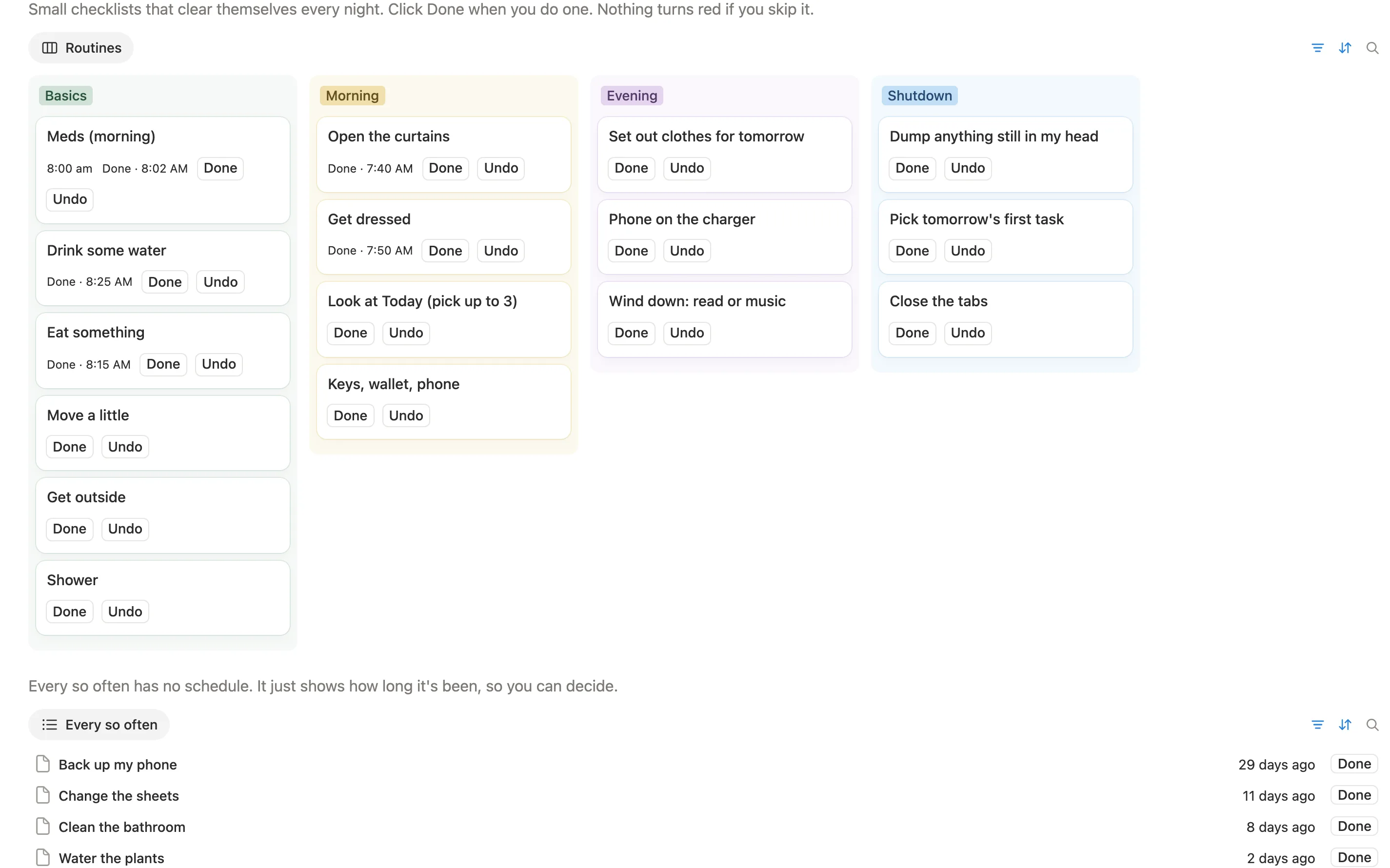Undo Drink some water
The width and height of the screenshot is (1390, 868).
coord(220,282)
